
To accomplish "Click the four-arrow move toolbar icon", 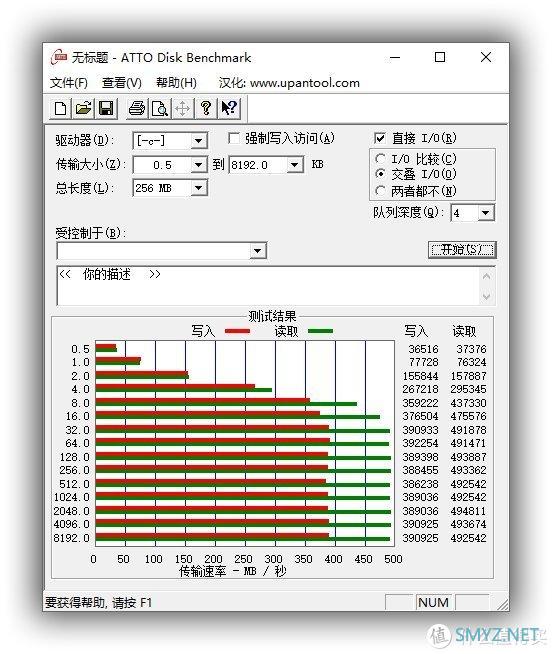I will tap(183, 109).
